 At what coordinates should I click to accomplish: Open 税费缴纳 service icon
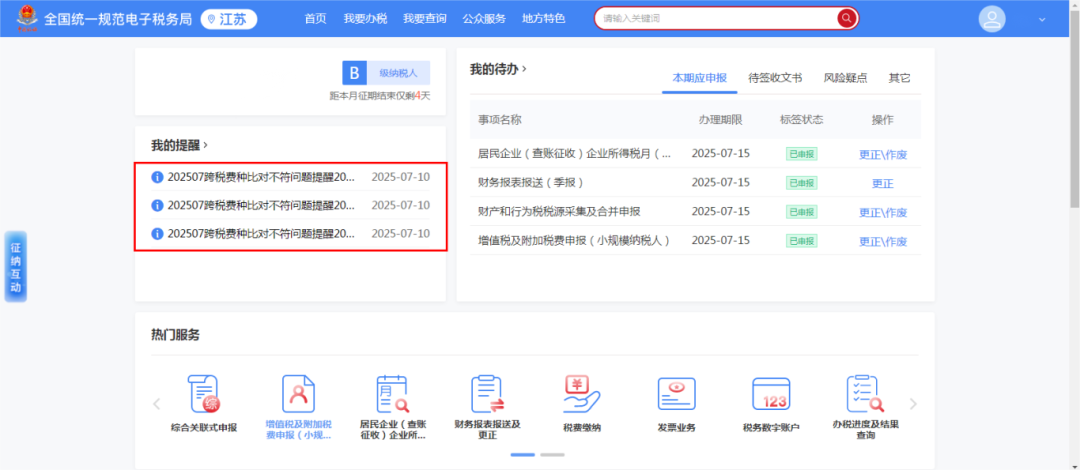point(581,395)
